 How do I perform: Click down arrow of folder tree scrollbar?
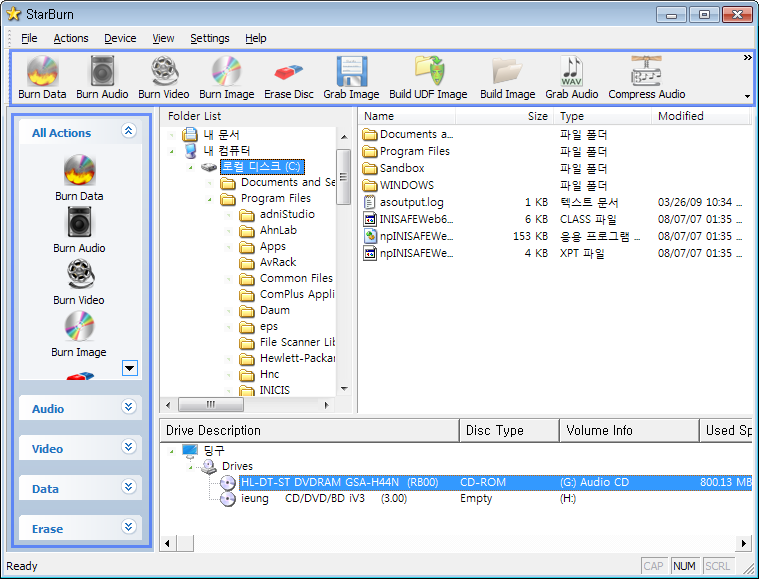click(344, 388)
